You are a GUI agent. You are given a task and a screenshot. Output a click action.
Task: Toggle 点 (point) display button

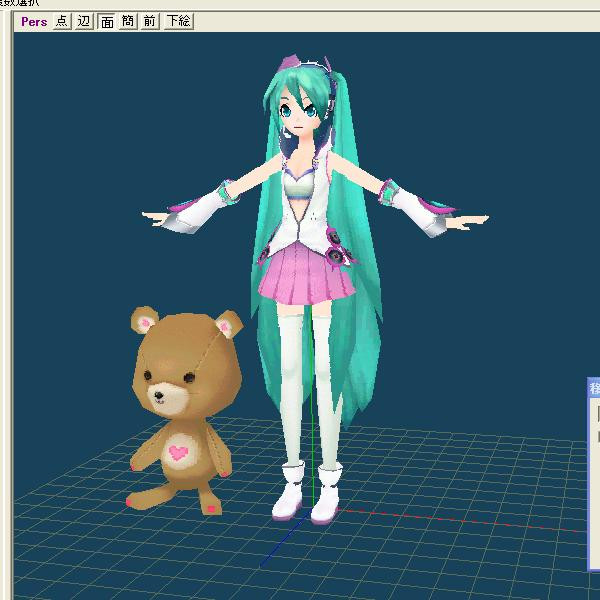tap(62, 21)
